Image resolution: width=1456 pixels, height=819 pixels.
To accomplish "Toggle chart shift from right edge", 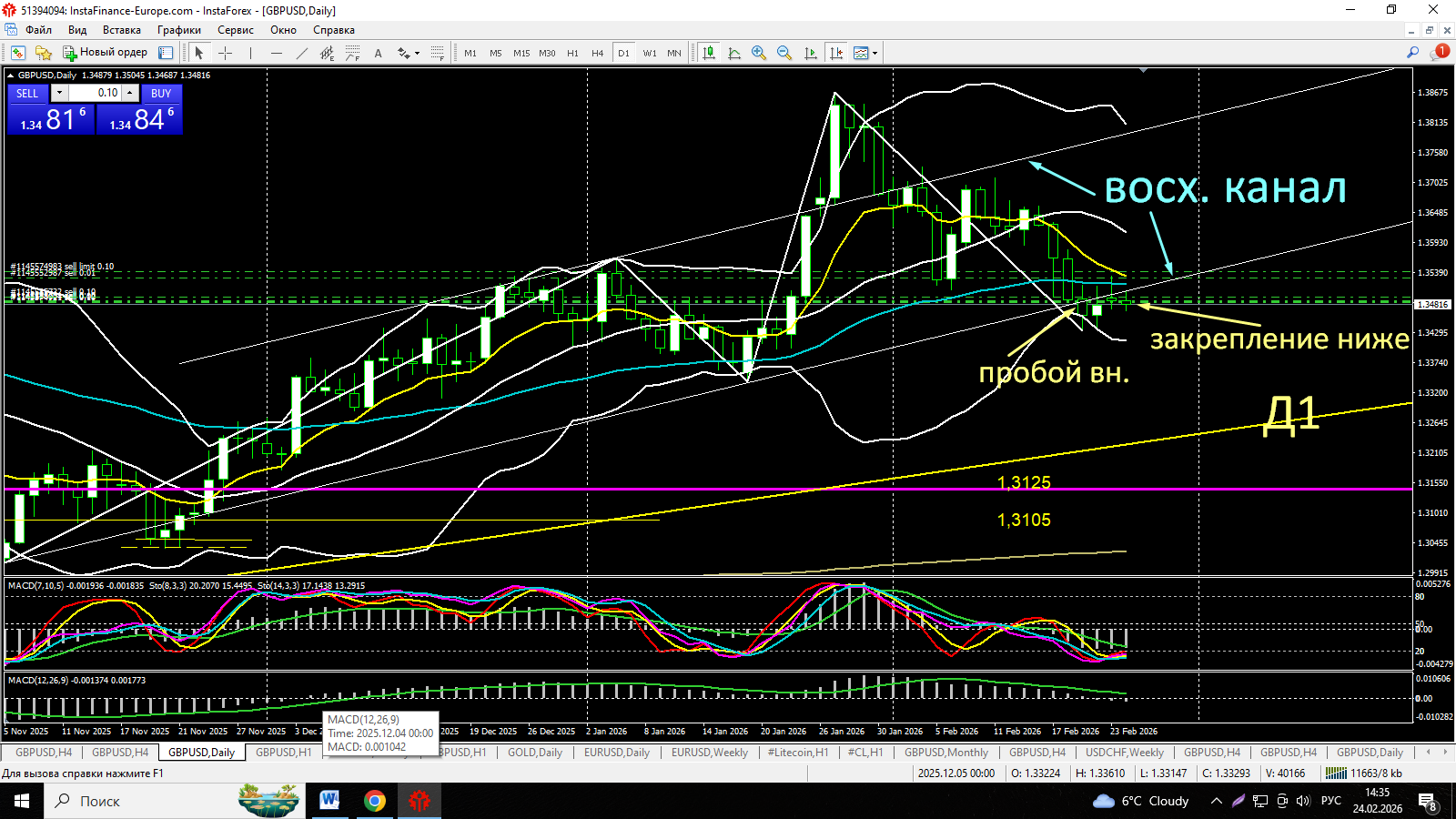I will coord(835,53).
